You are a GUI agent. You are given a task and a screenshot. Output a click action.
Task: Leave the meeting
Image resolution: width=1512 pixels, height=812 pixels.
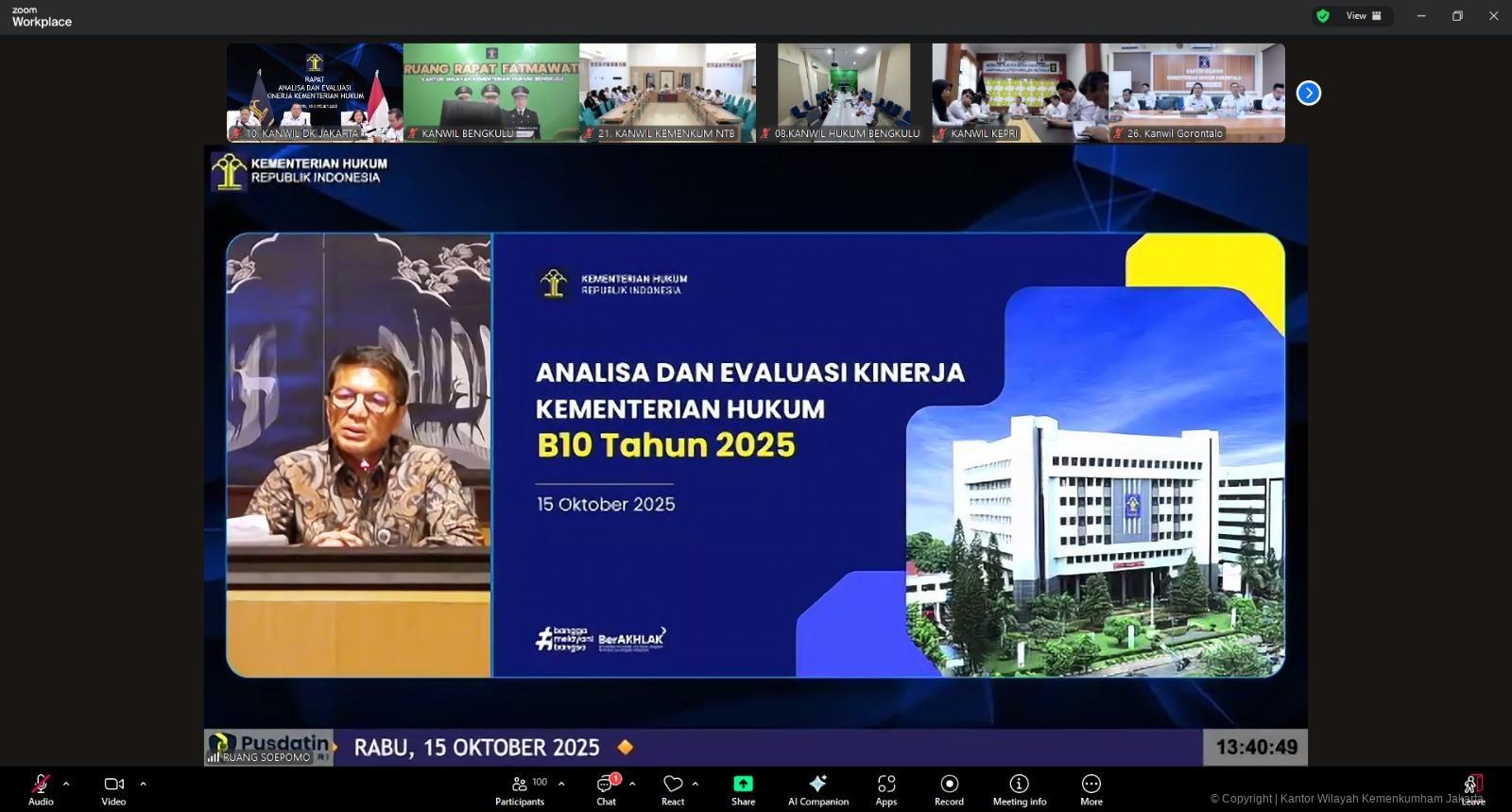(x=1473, y=789)
